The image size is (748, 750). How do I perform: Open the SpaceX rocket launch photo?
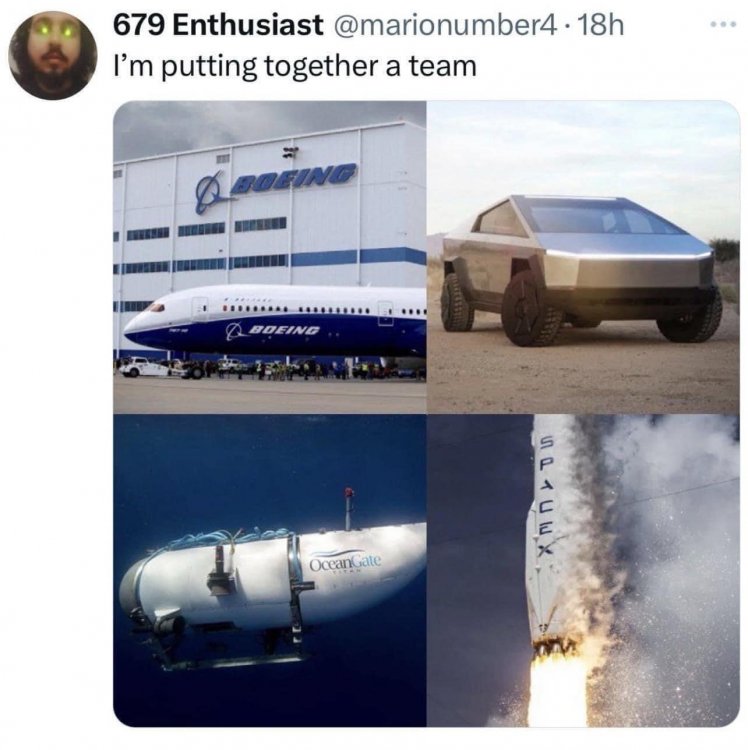coord(583,570)
